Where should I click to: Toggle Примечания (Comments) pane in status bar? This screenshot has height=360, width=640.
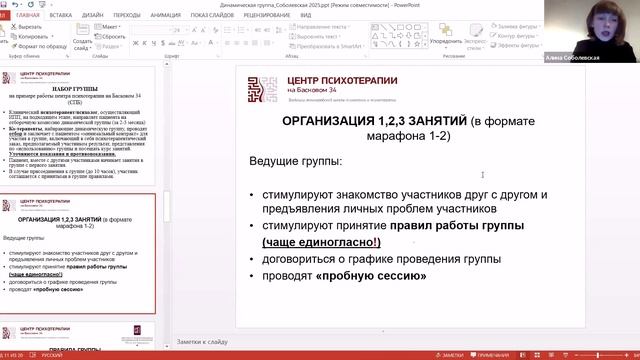coord(490,355)
